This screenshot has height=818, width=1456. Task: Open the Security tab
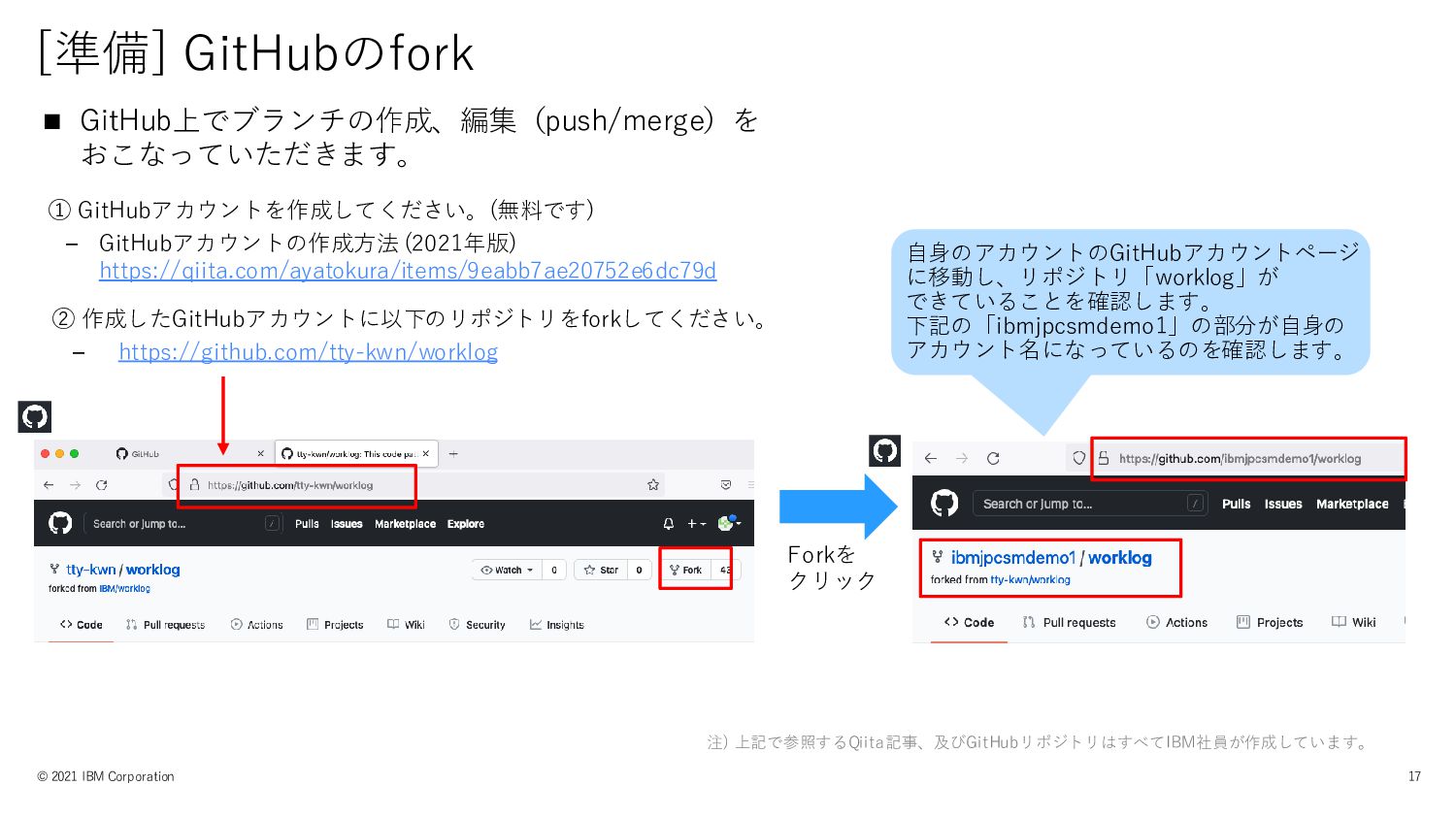click(477, 624)
